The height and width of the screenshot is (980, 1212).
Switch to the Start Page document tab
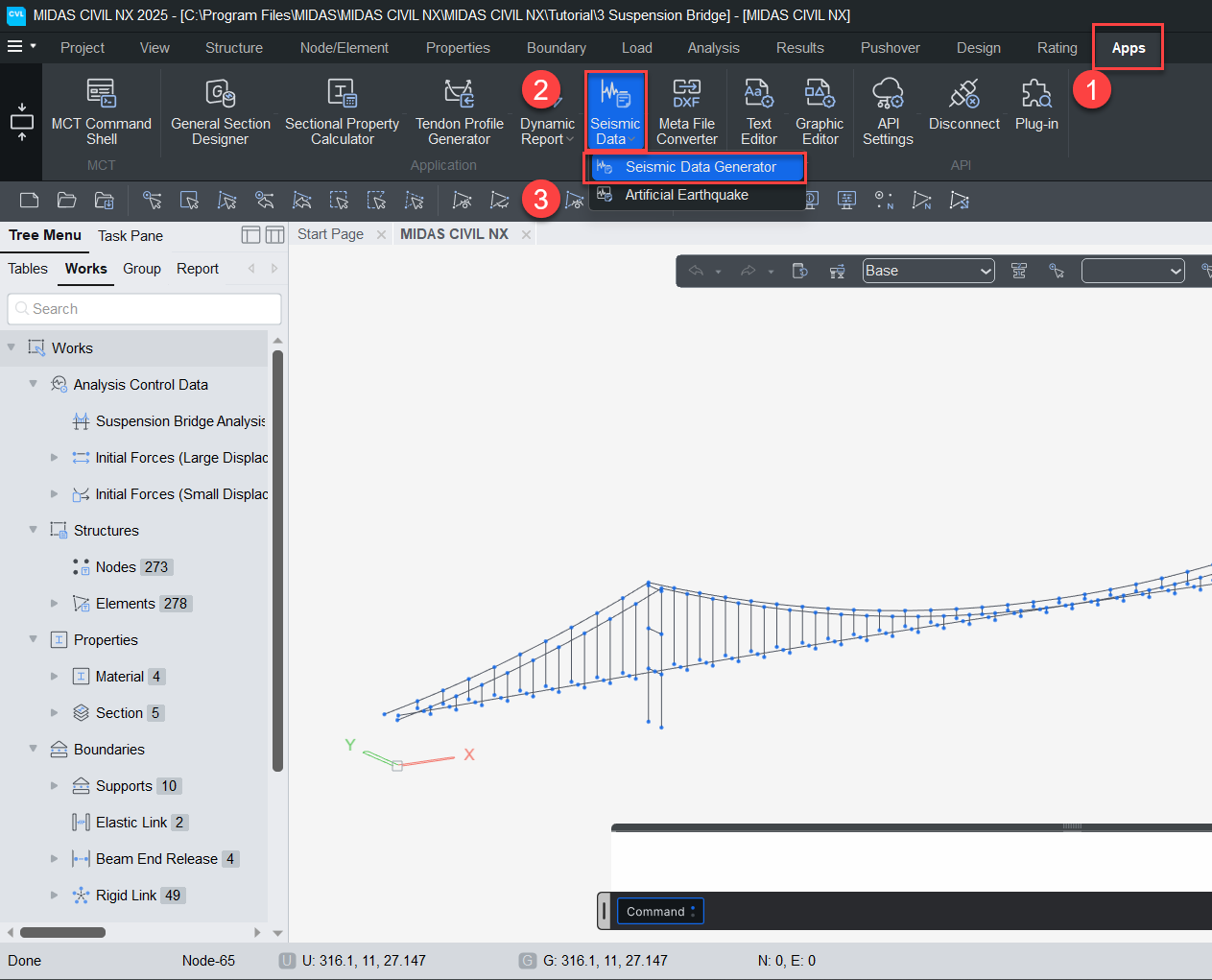[x=330, y=234]
